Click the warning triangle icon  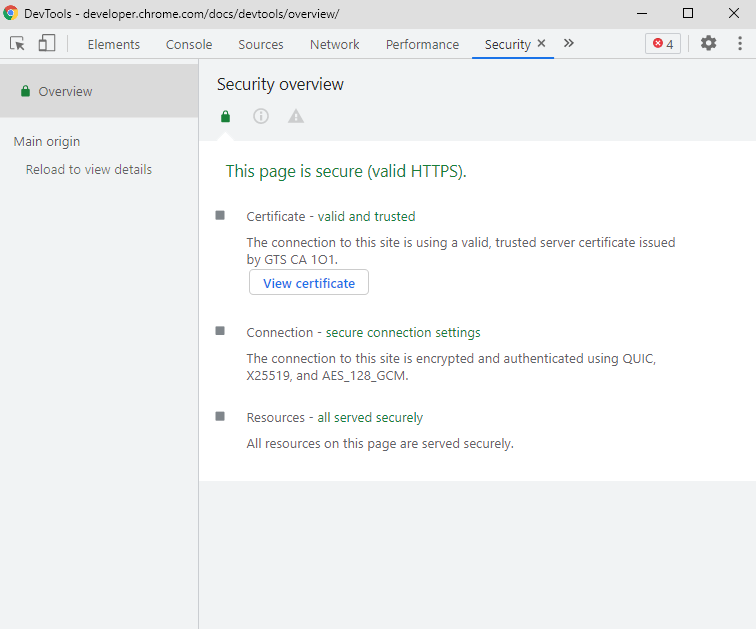pyautogui.click(x=296, y=116)
